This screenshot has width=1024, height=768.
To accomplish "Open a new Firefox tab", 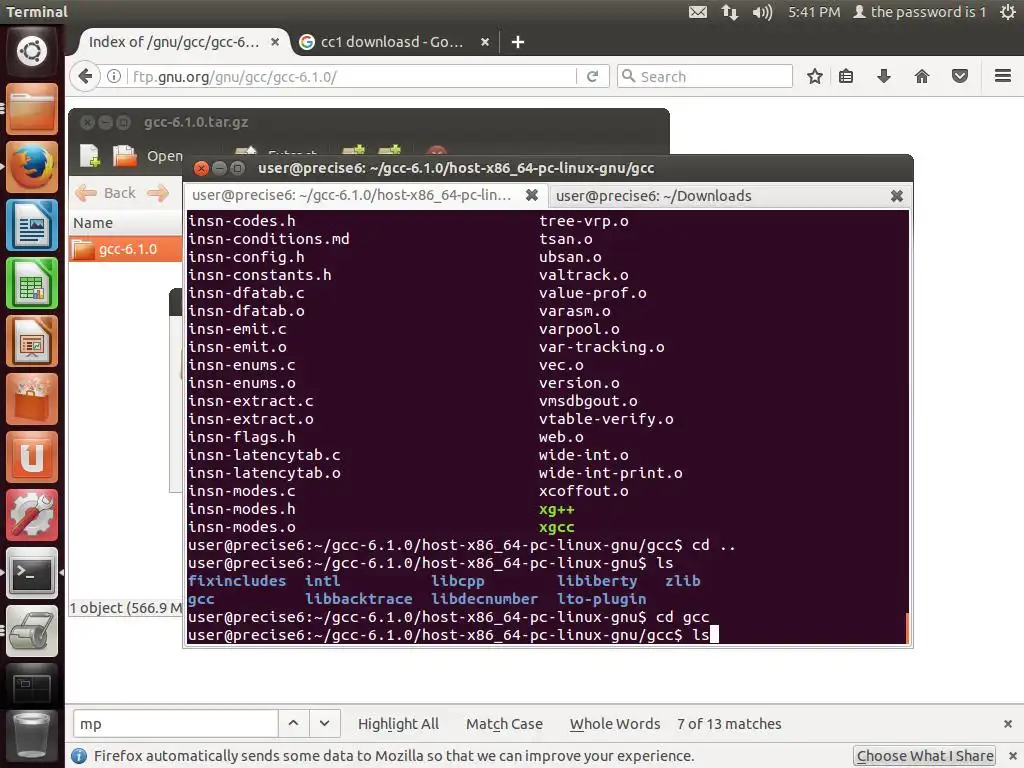I will click(518, 42).
